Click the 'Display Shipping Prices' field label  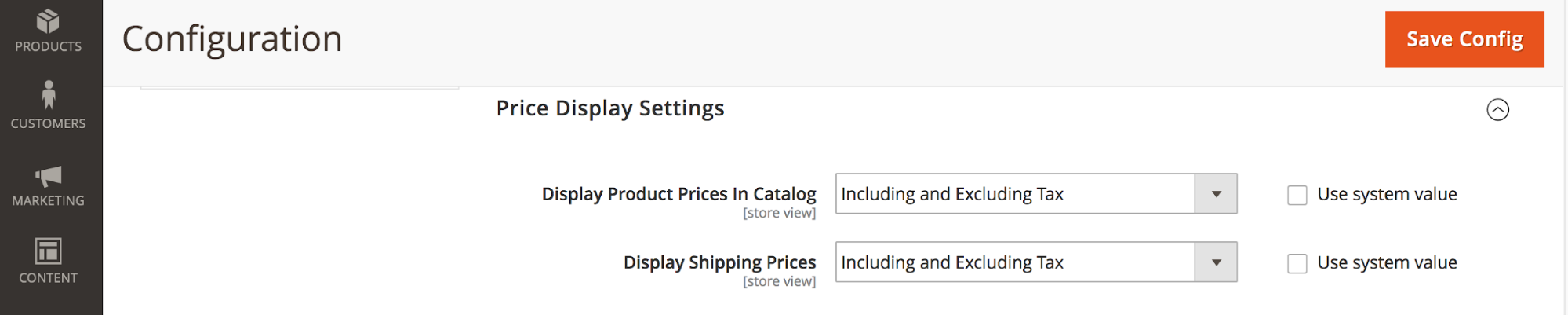point(719,262)
